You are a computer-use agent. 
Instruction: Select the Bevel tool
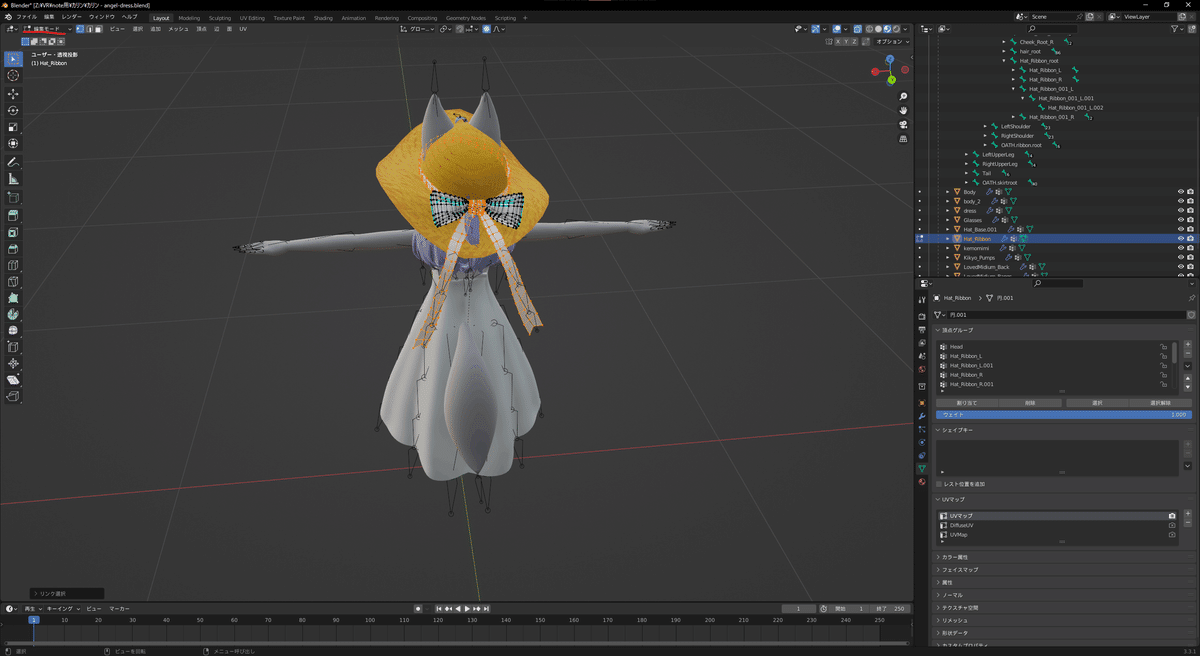pos(13,249)
